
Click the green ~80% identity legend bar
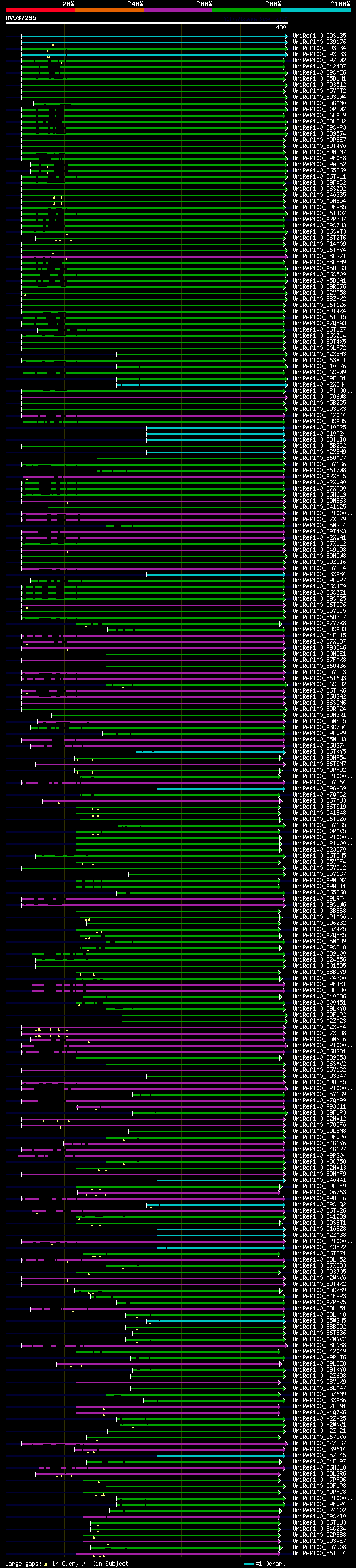coord(246,10)
